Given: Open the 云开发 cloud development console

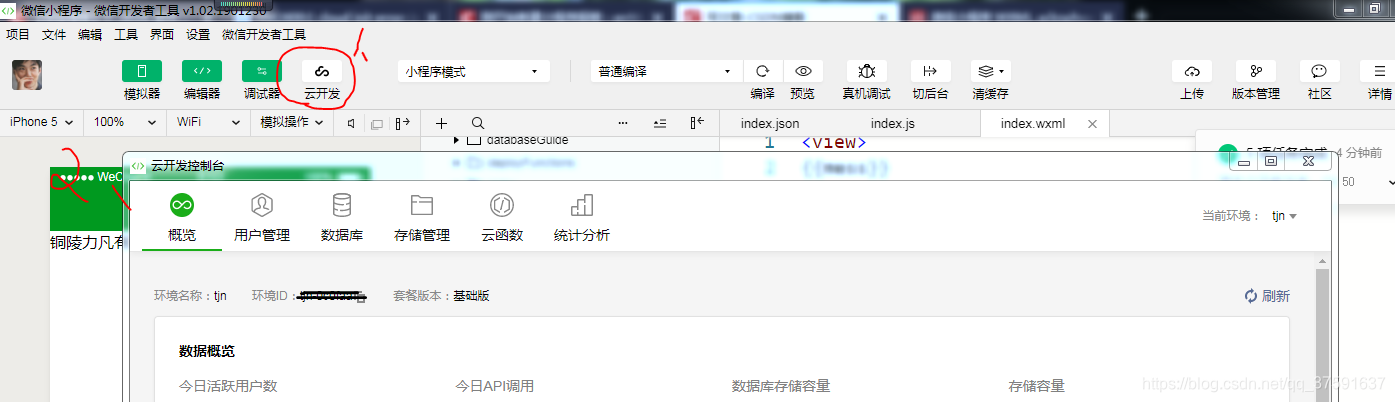Looking at the screenshot, I should (x=322, y=72).
